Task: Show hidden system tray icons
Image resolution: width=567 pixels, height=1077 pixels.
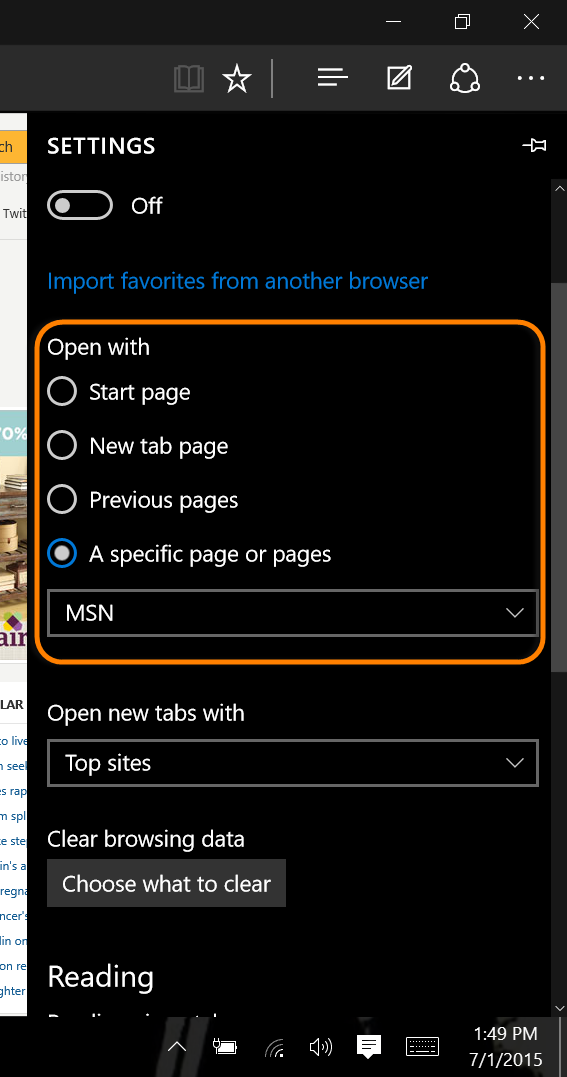Action: coord(177,1046)
